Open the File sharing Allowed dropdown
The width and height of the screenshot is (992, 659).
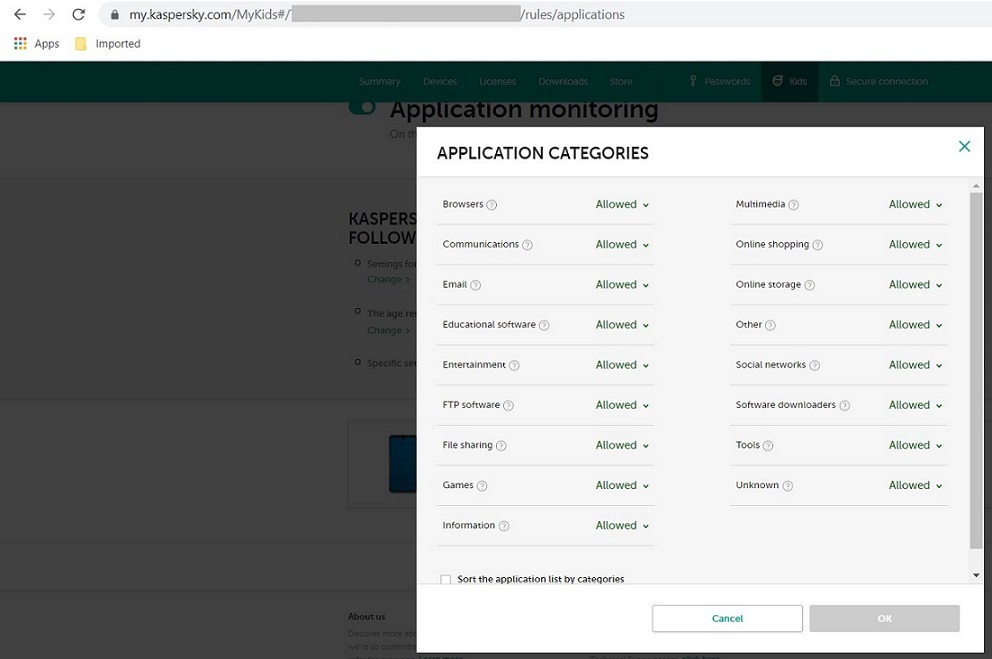tap(622, 446)
